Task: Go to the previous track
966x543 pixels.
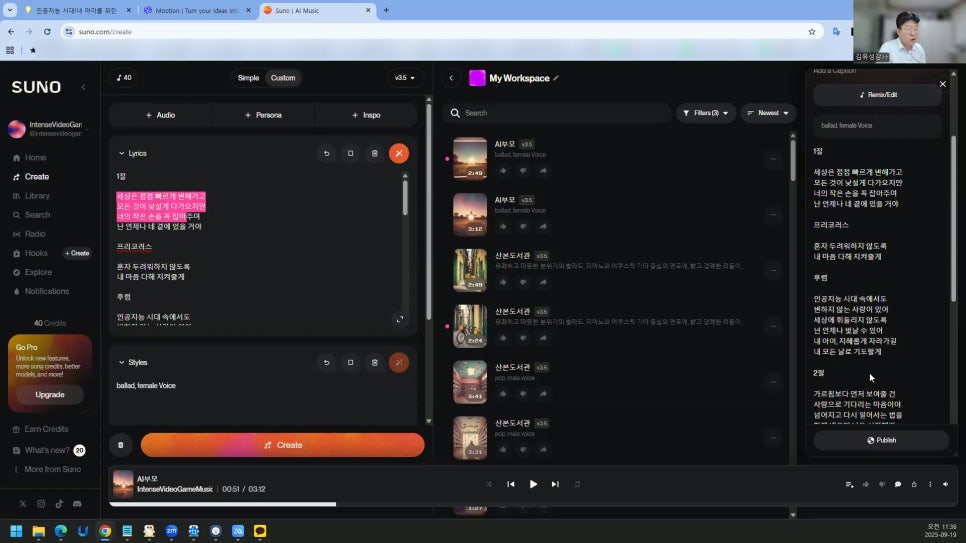Action: click(x=511, y=484)
